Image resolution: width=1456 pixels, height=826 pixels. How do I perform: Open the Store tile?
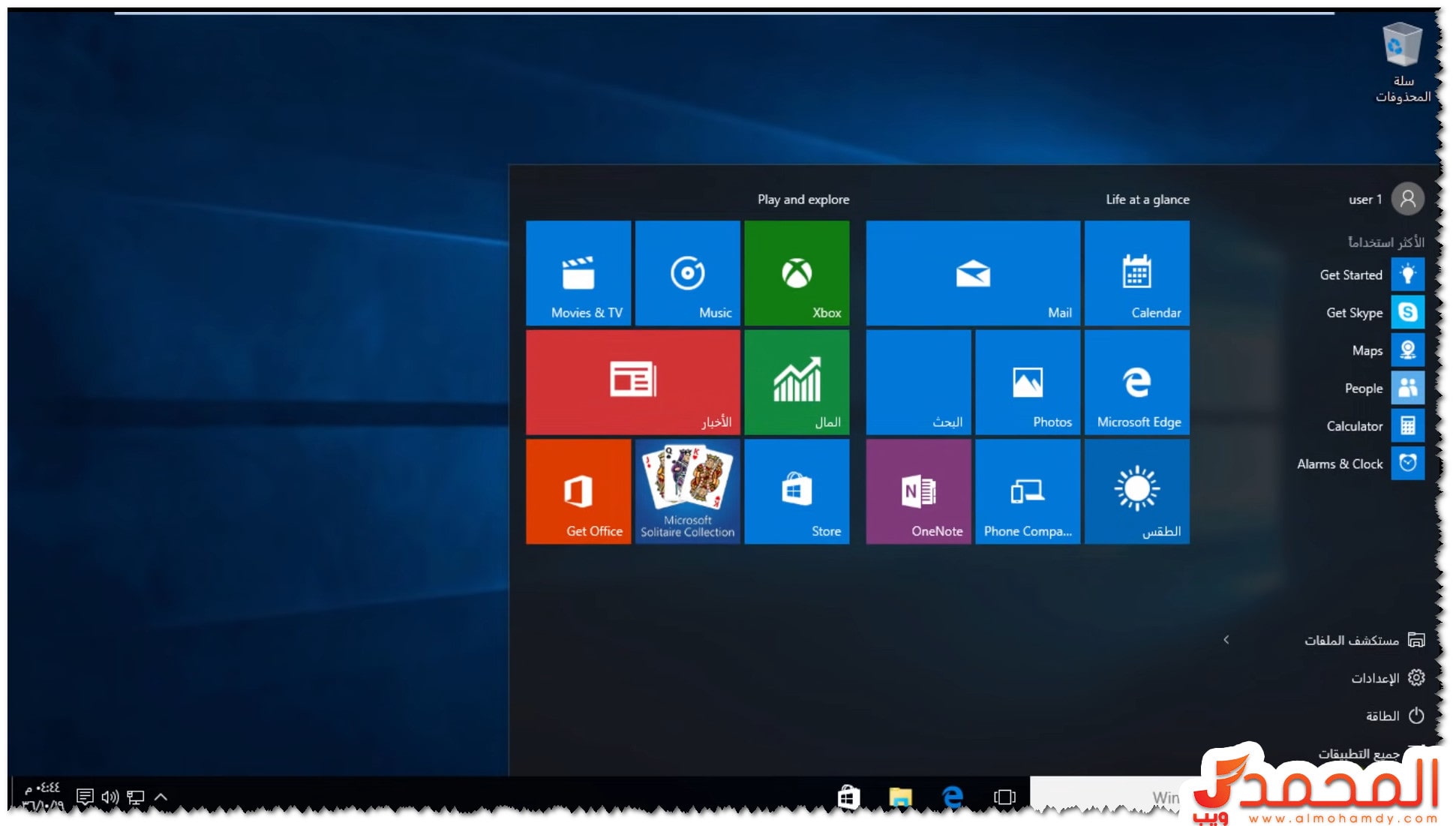point(796,491)
